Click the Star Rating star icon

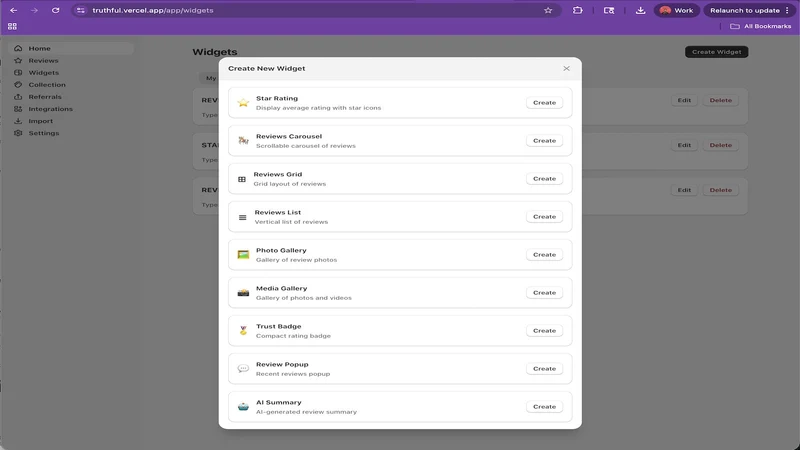[243, 103]
